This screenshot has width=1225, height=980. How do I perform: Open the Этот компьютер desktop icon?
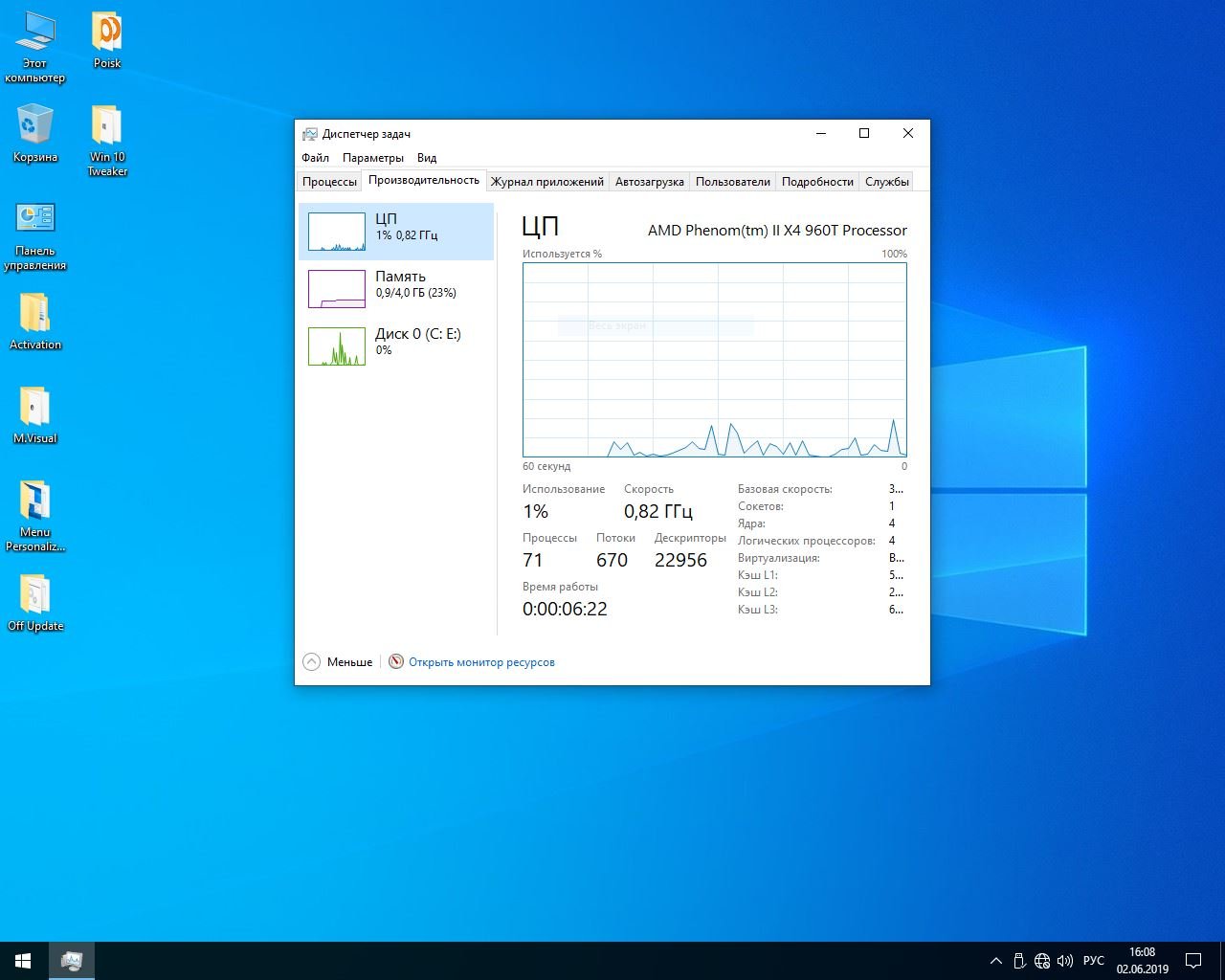(34, 48)
